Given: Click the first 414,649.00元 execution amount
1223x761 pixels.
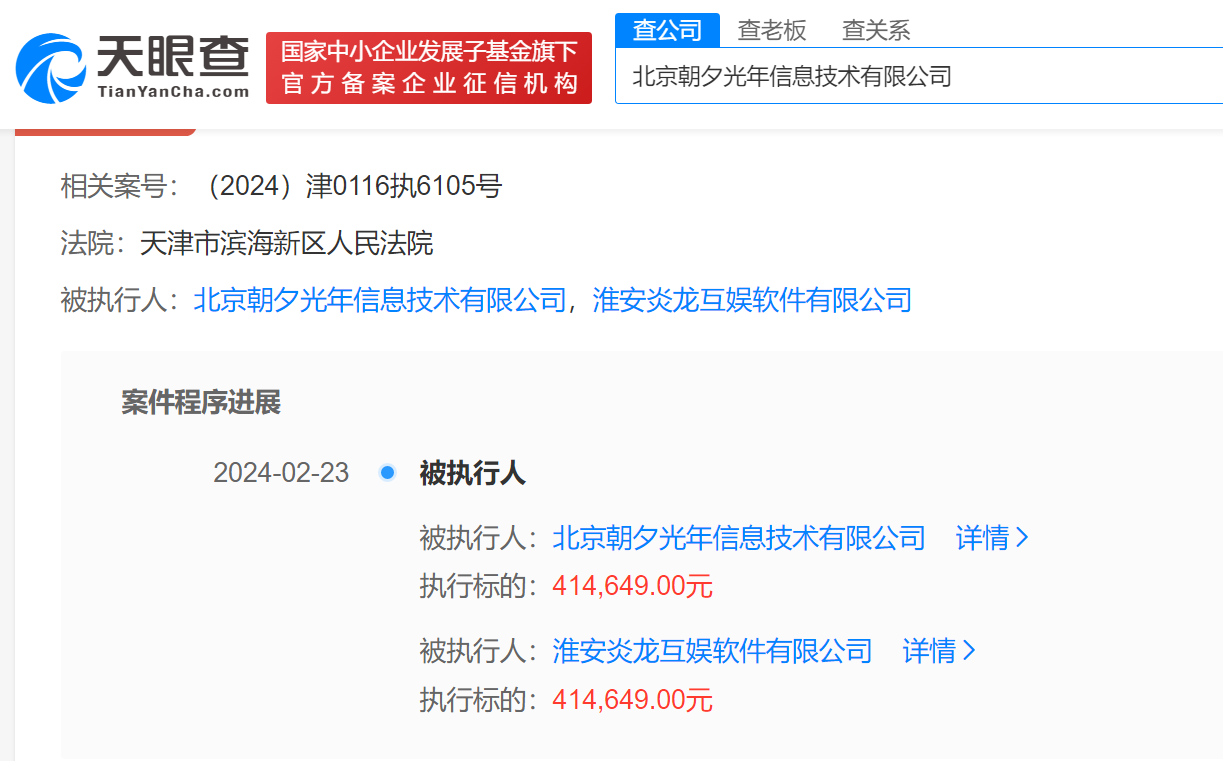Looking at the screenshot, I should (632, 586).
